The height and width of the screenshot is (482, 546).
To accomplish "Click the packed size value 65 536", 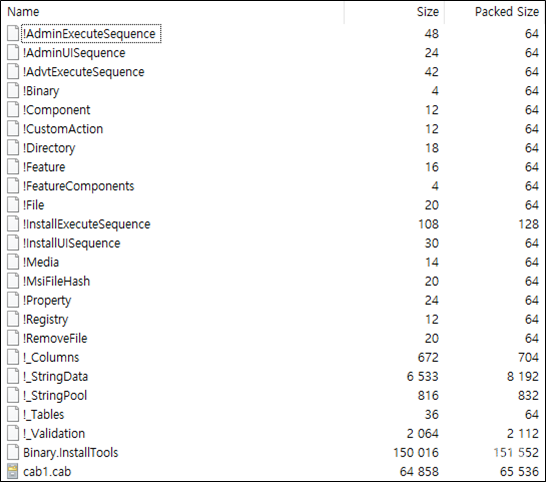I will [520, 472].
